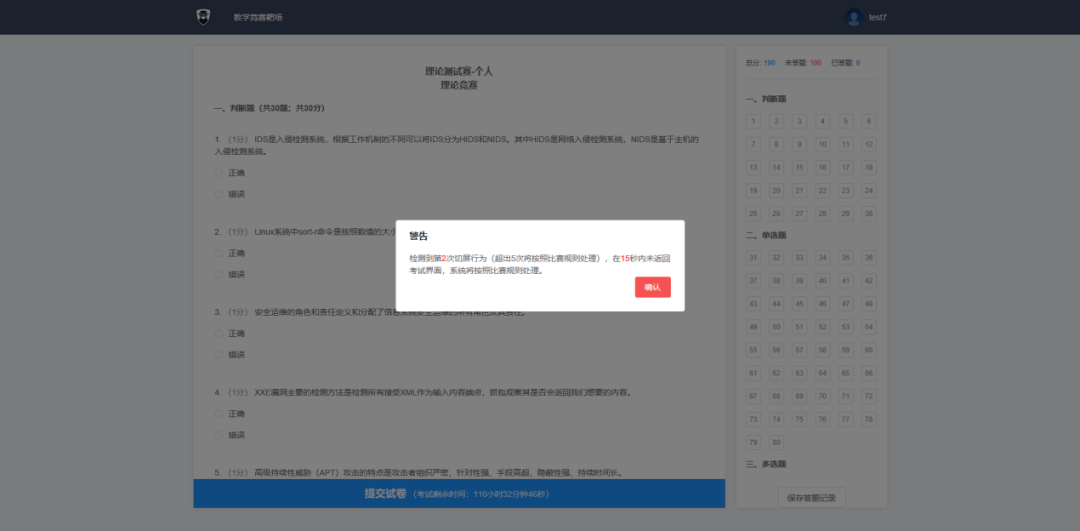Click the 数字竞赛靶场 header title
Image resolution: width=1080 pixels, height=531 pixels.
coord(258,17)
